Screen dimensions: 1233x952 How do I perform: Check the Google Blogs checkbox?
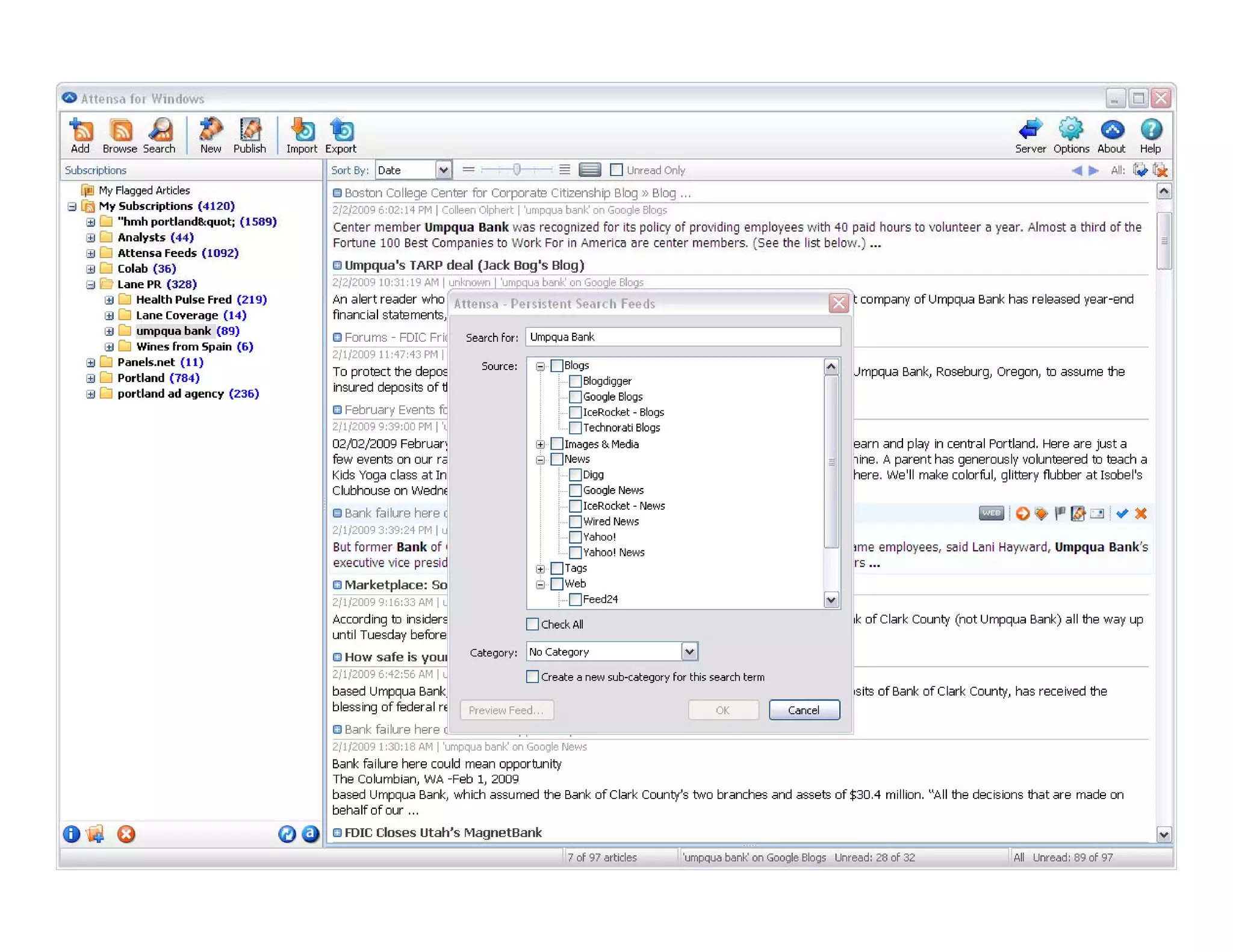[x=576, y=397]
